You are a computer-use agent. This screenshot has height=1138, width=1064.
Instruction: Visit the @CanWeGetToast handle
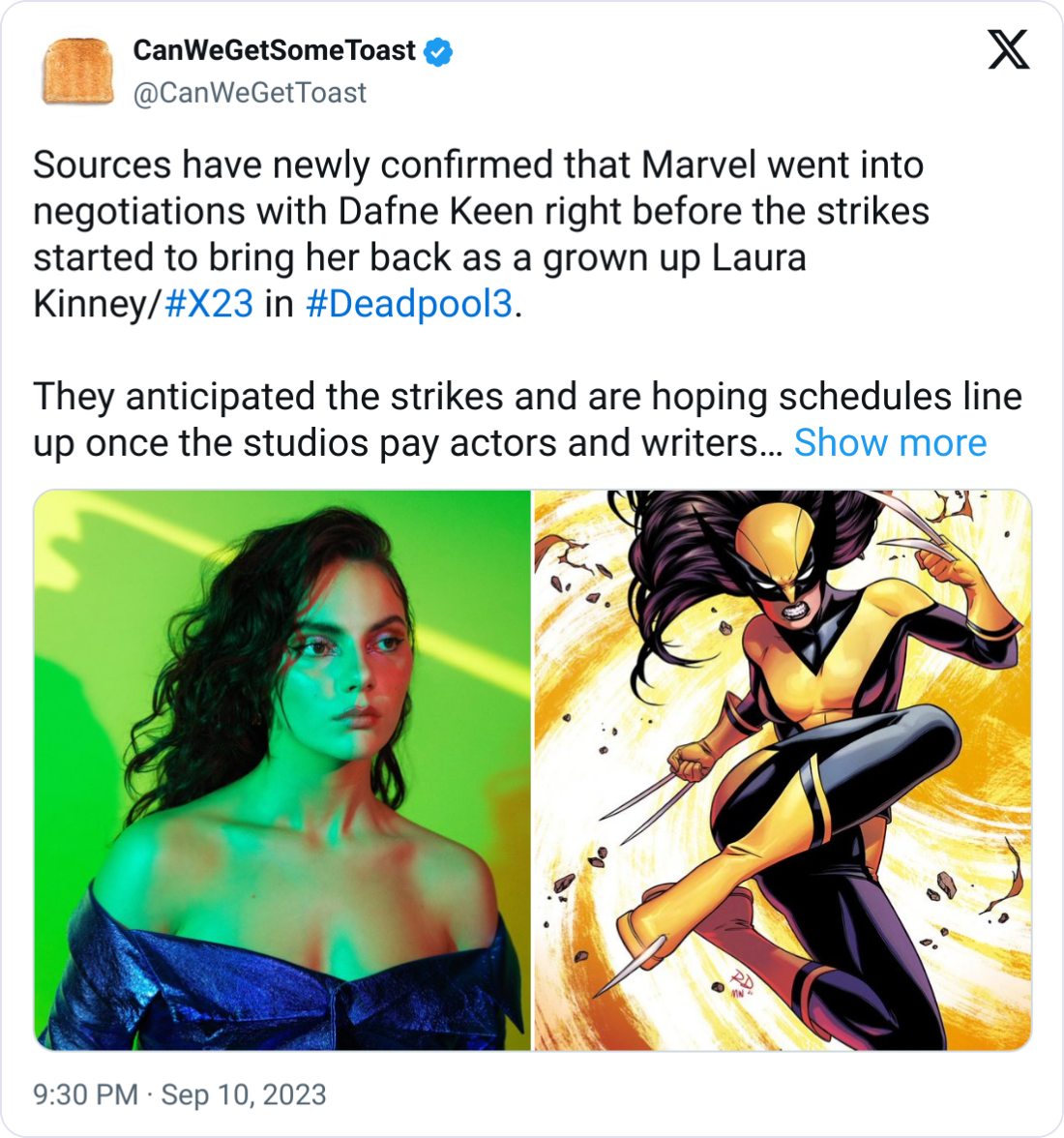(x=250, y=93)
